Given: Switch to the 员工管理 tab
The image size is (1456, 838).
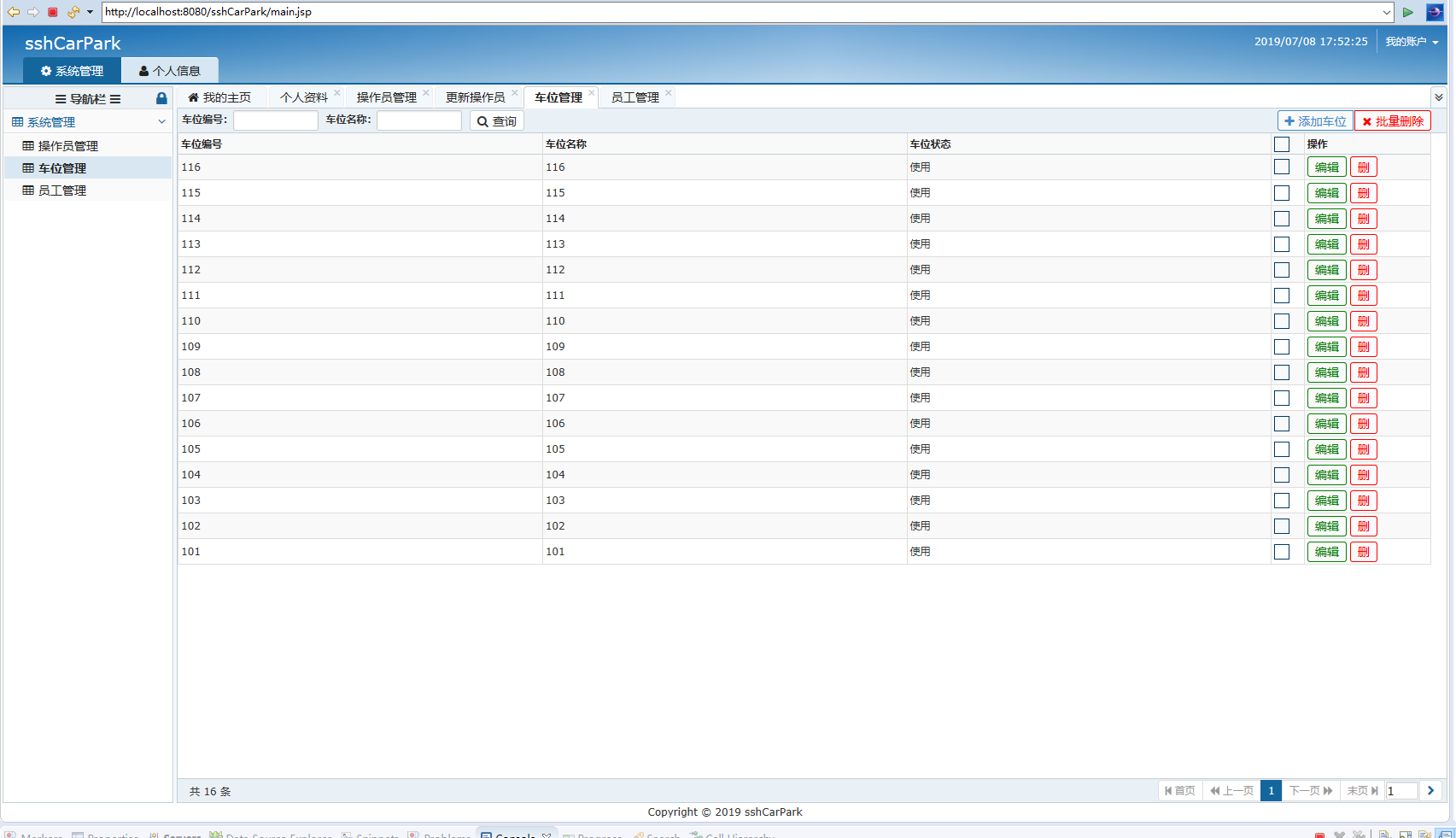Looking at the screenshot, I should (634, 97).
